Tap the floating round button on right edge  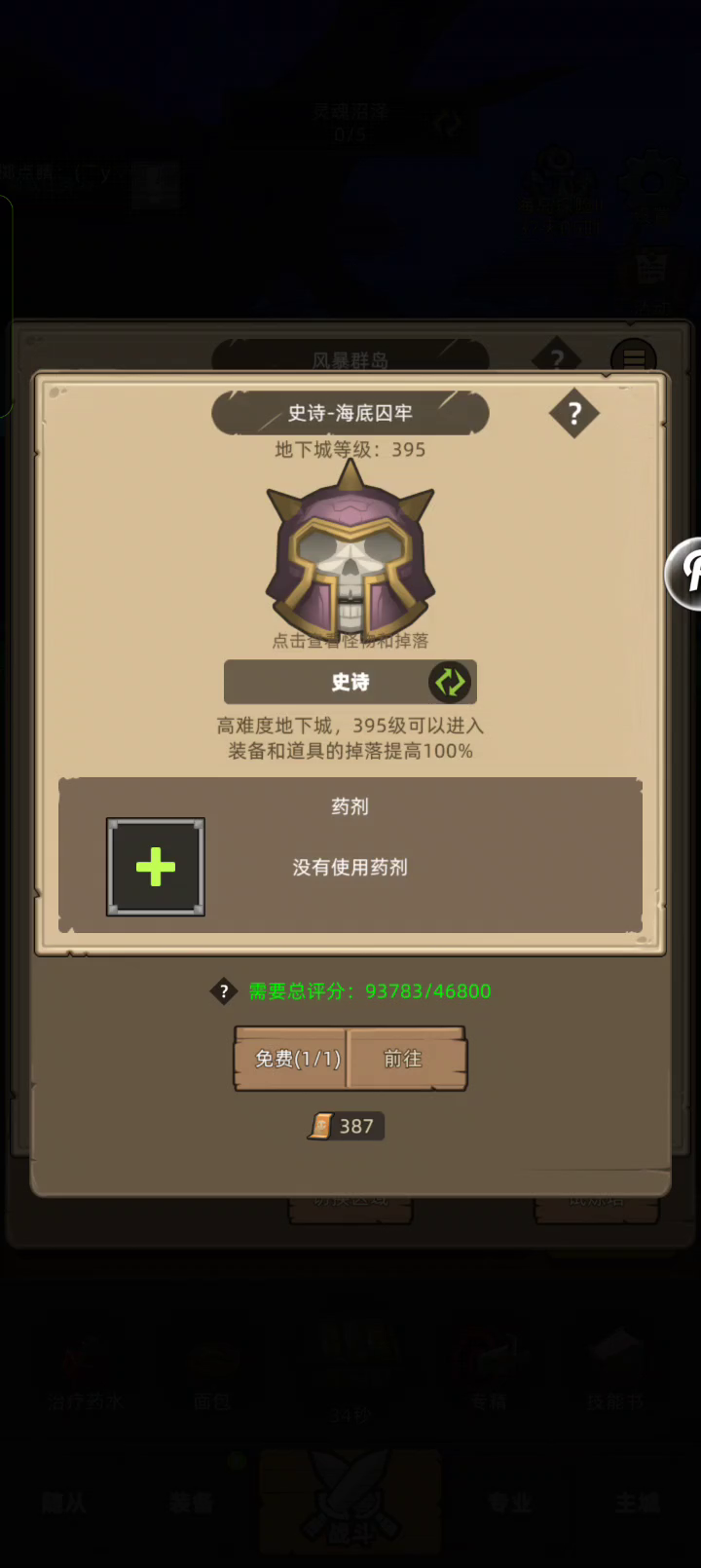coord(684,574)
